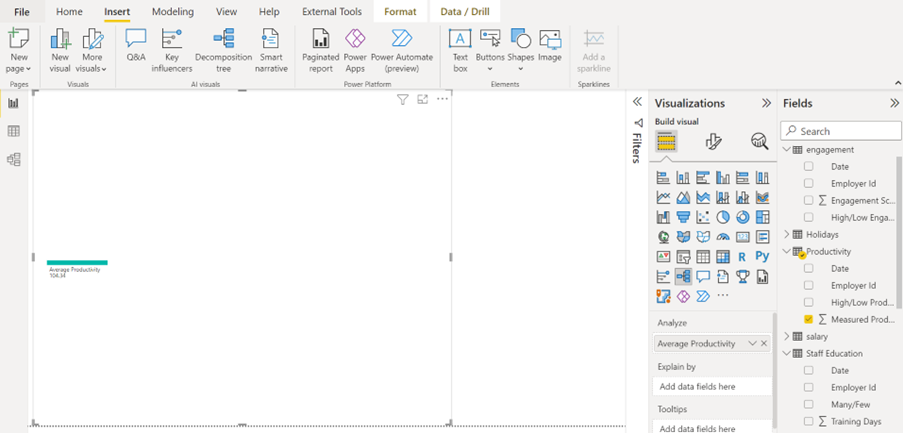Viewport: 903px width, 433px height.
Task: Collapse the Productivity table
Action: (x=787, y=252)
